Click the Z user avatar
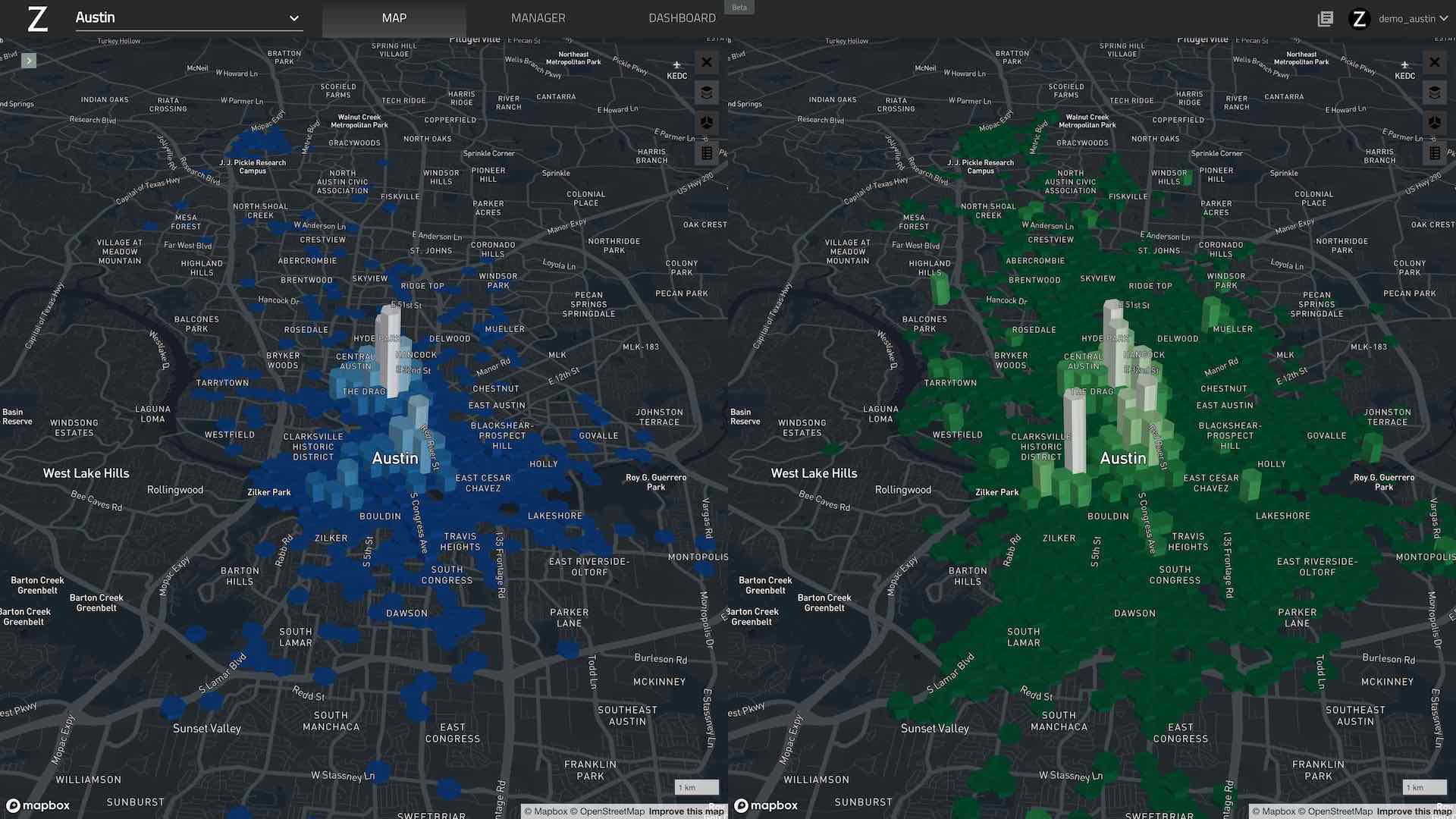 [1359, 18]
